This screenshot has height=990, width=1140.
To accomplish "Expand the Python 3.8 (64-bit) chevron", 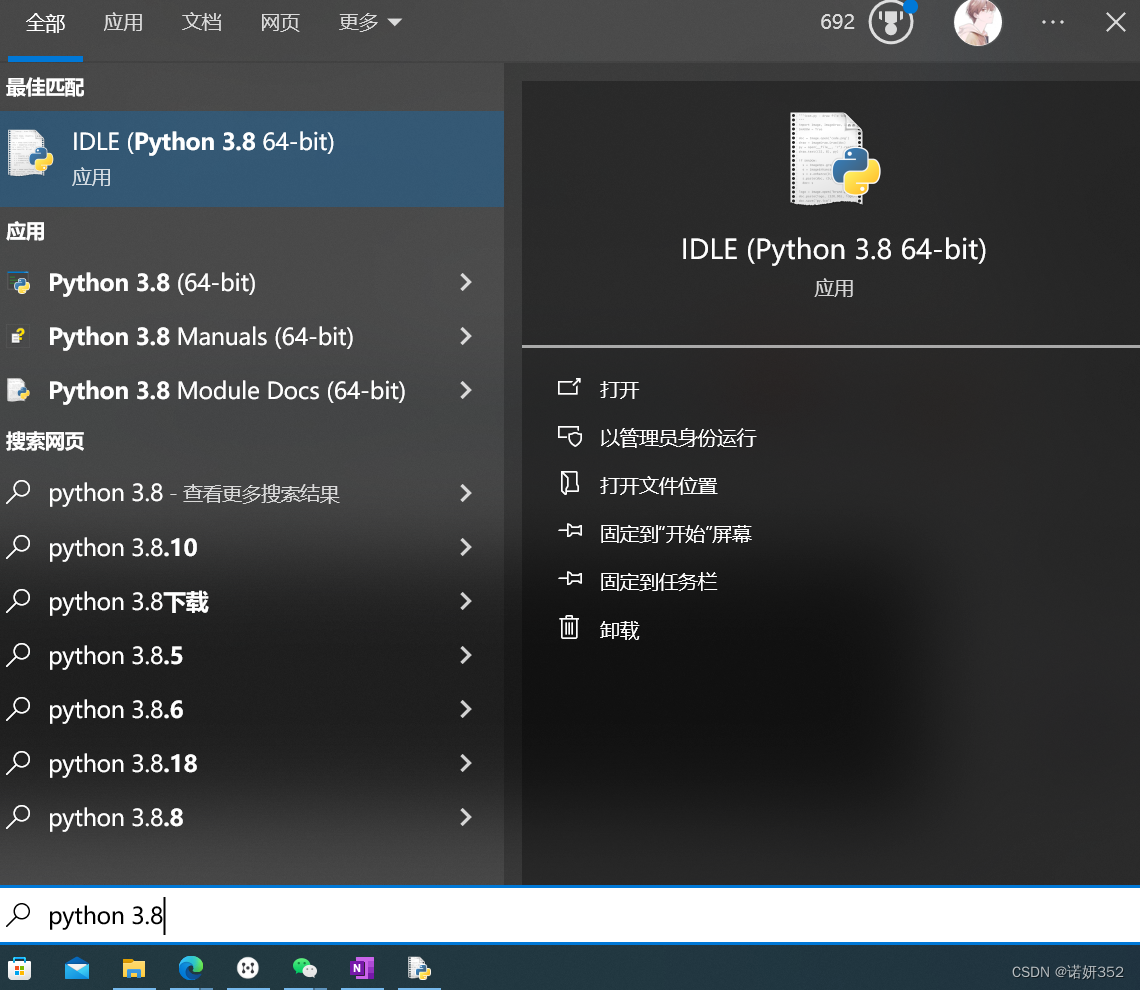I will coord(466,282).
